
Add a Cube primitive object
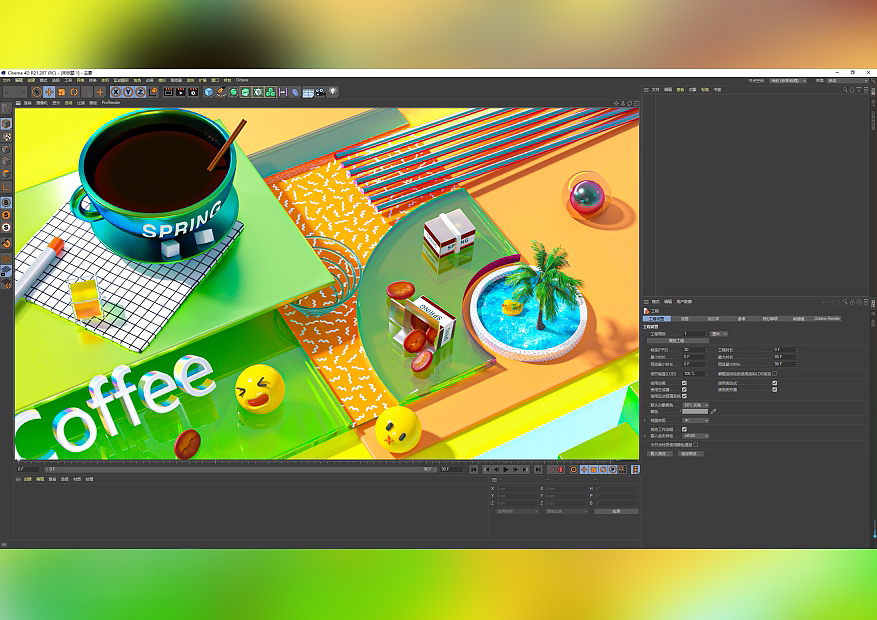(x=209, y=92)
